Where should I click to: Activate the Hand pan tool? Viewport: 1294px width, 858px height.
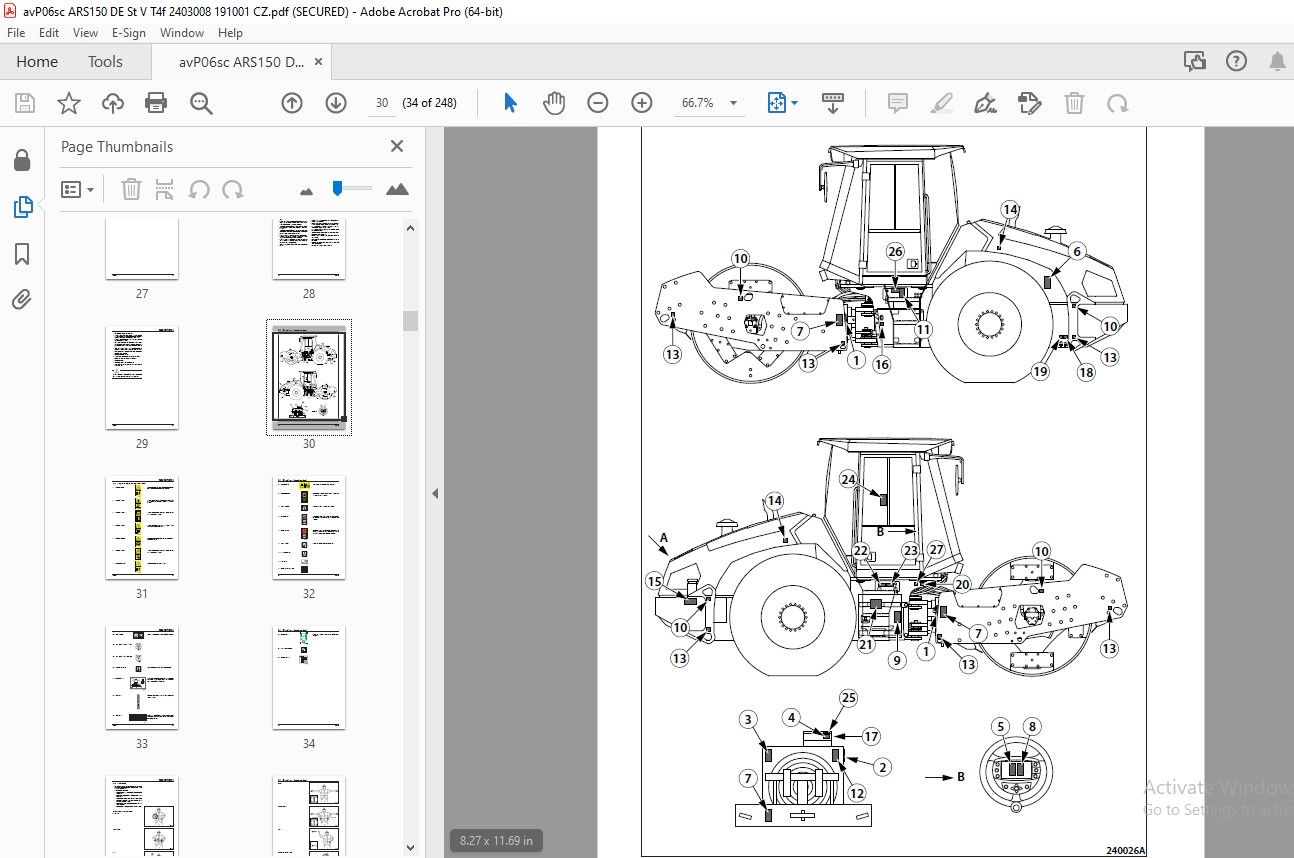[554, 103]
